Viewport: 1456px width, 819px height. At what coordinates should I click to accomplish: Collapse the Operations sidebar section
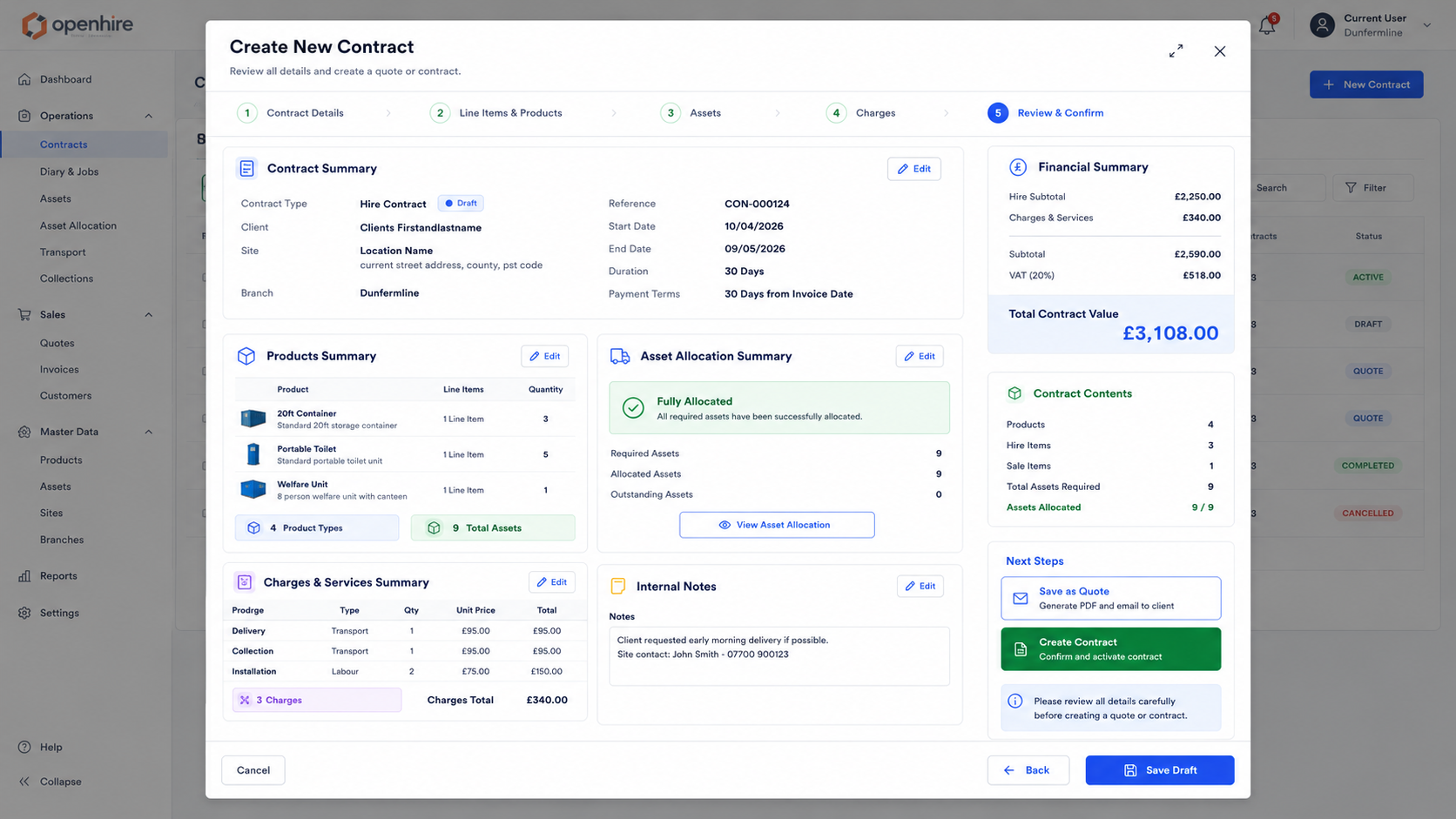[x=148, y=116]
